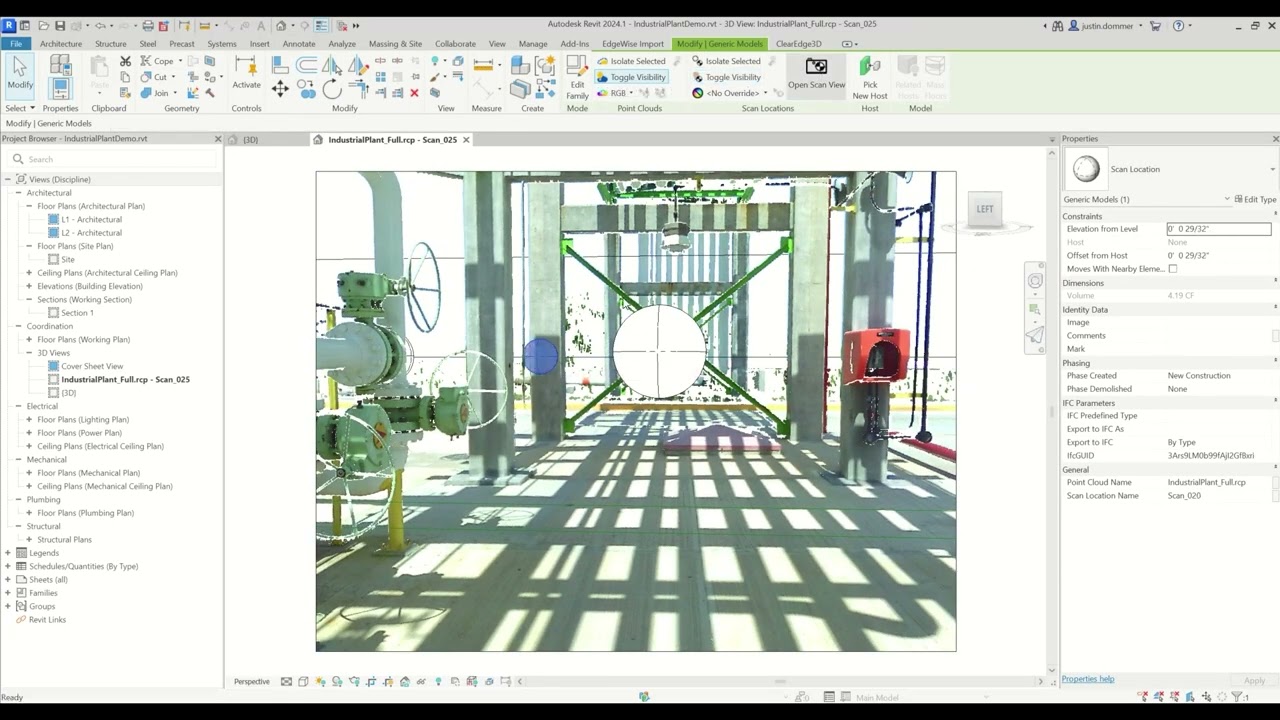The image size is (1280, 720).
Task: Click Isolate Selected in Point Clouds panel
Action: tap(630, 61)
